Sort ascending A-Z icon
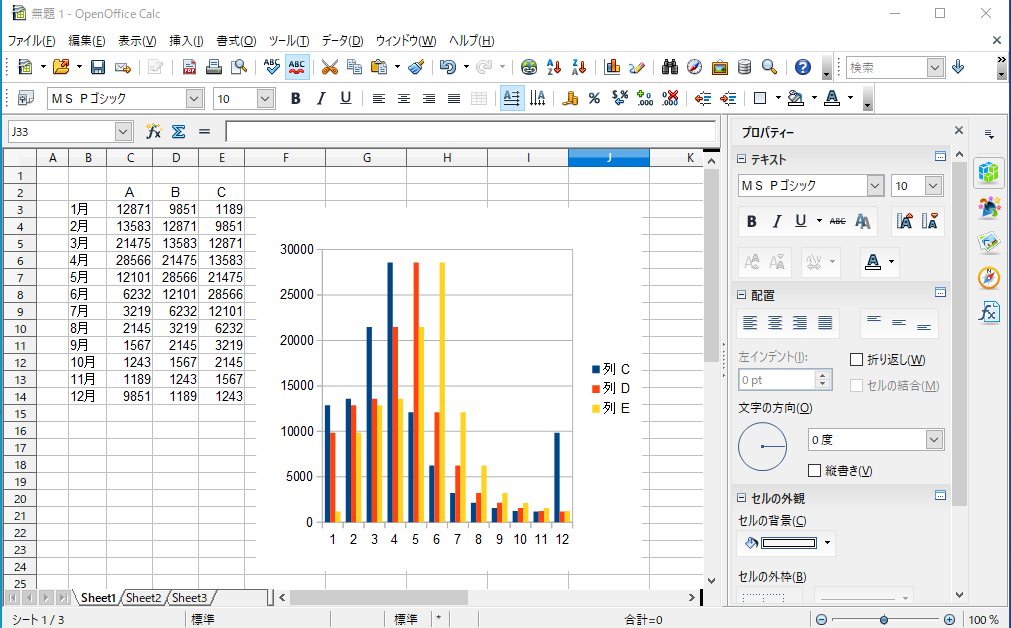Screen dimensions: 1011x628 coord(554,67)
